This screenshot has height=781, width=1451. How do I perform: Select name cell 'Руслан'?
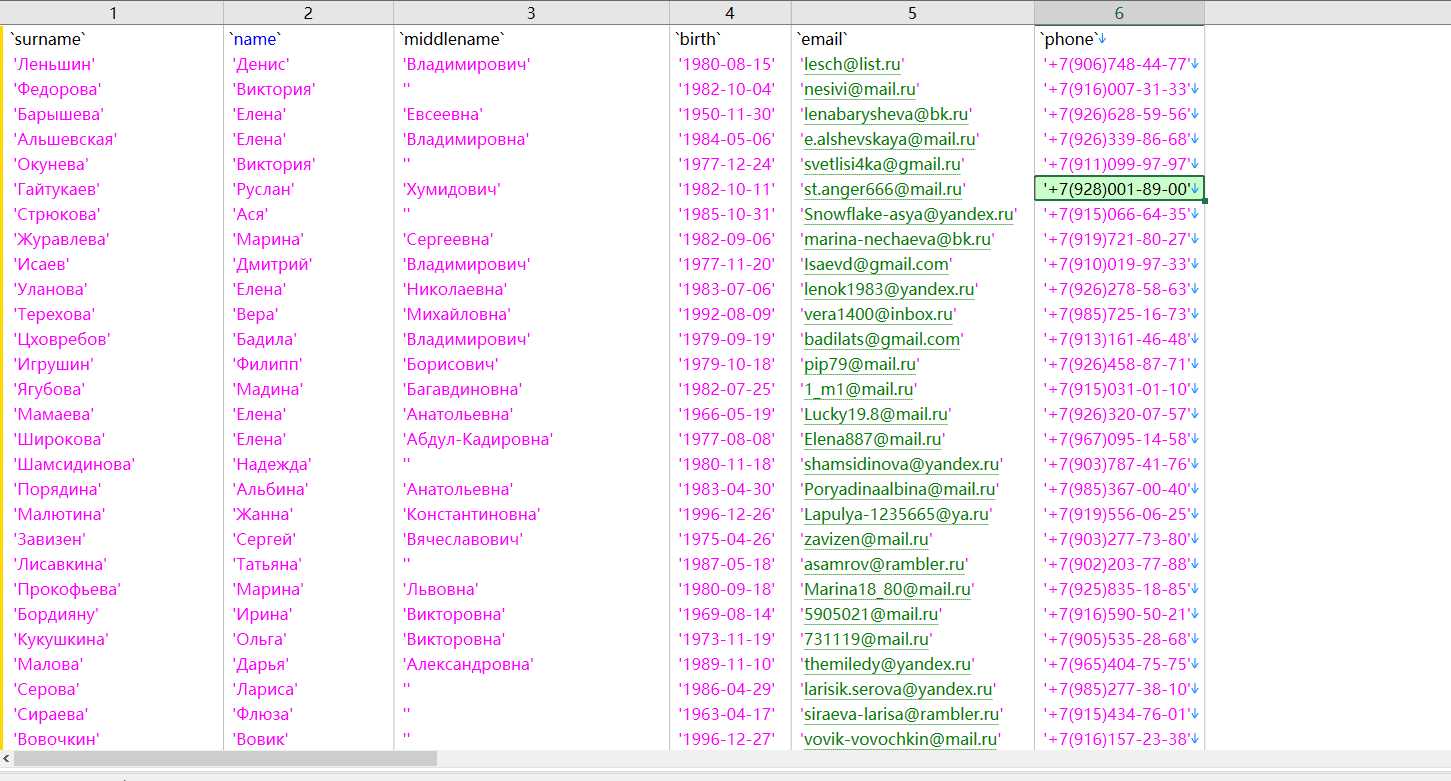308,189
